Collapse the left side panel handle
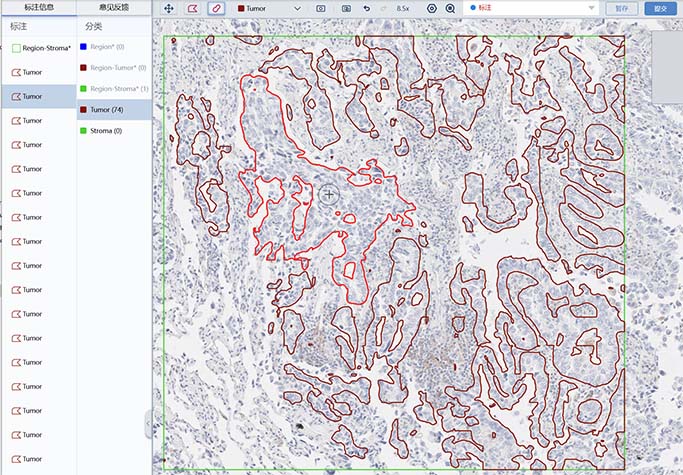 click(149, 423)
